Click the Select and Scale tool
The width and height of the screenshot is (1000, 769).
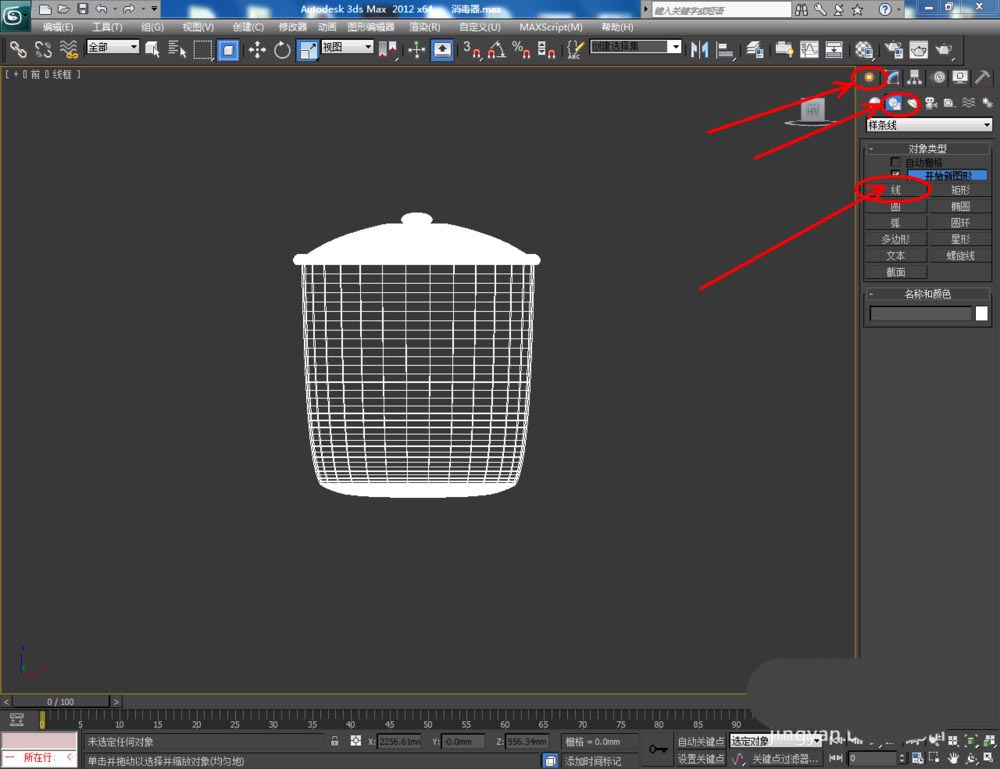307,49
